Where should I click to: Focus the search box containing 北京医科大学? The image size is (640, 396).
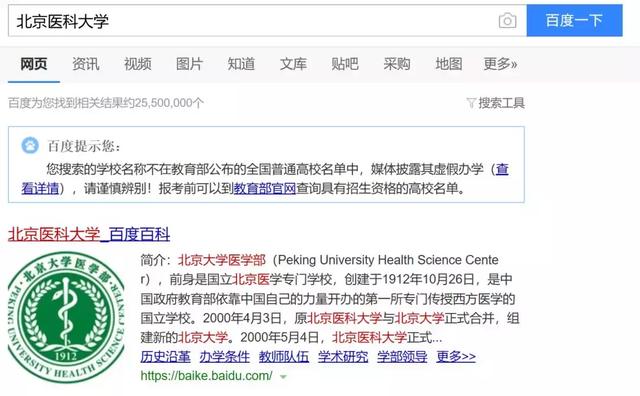(x=267, y=20)
